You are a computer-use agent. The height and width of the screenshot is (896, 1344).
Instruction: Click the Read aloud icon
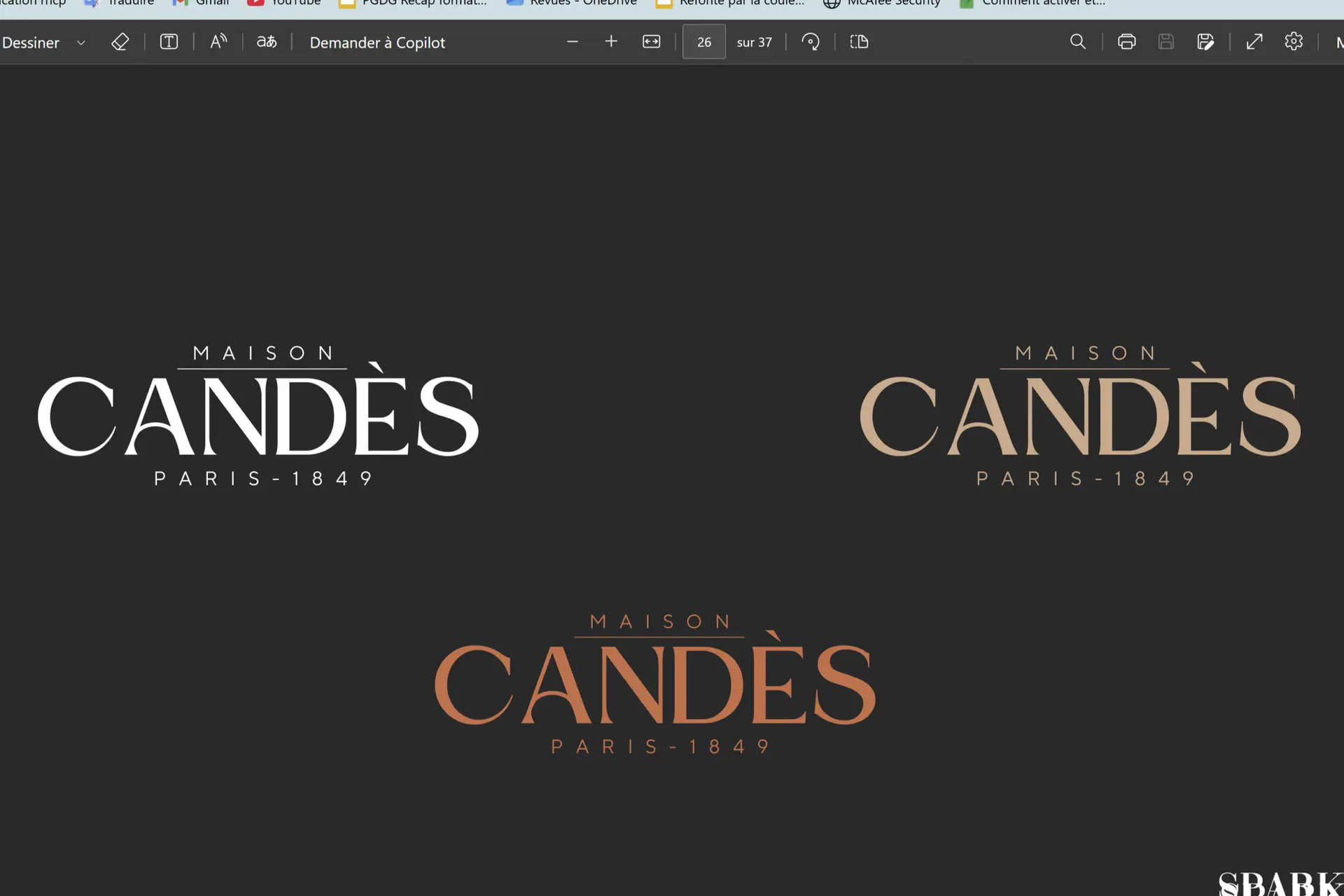click(218, 42)
